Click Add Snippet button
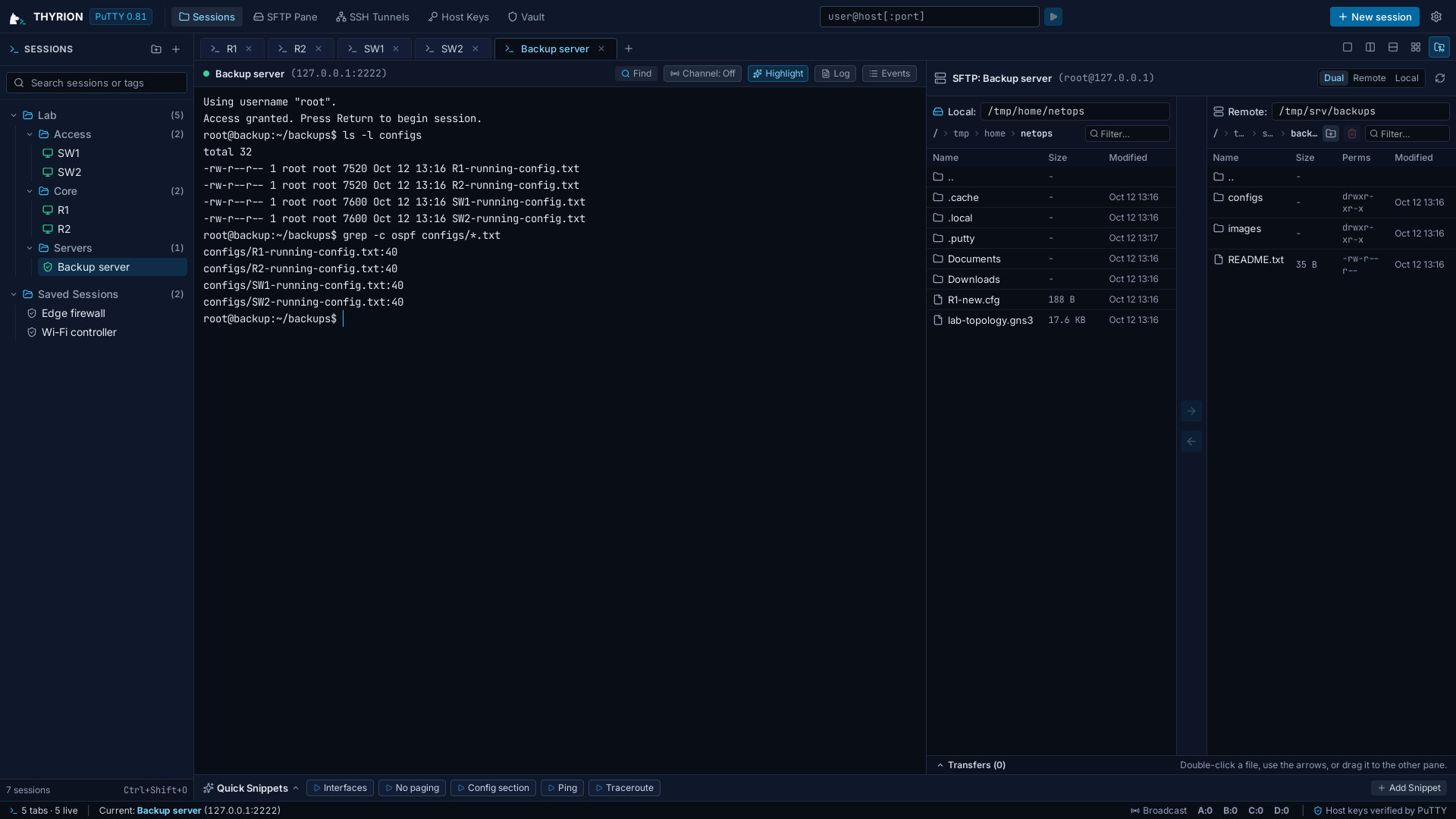This screenshot has height=819, width=1456. pyautogui.click(x=1408, y=788)
